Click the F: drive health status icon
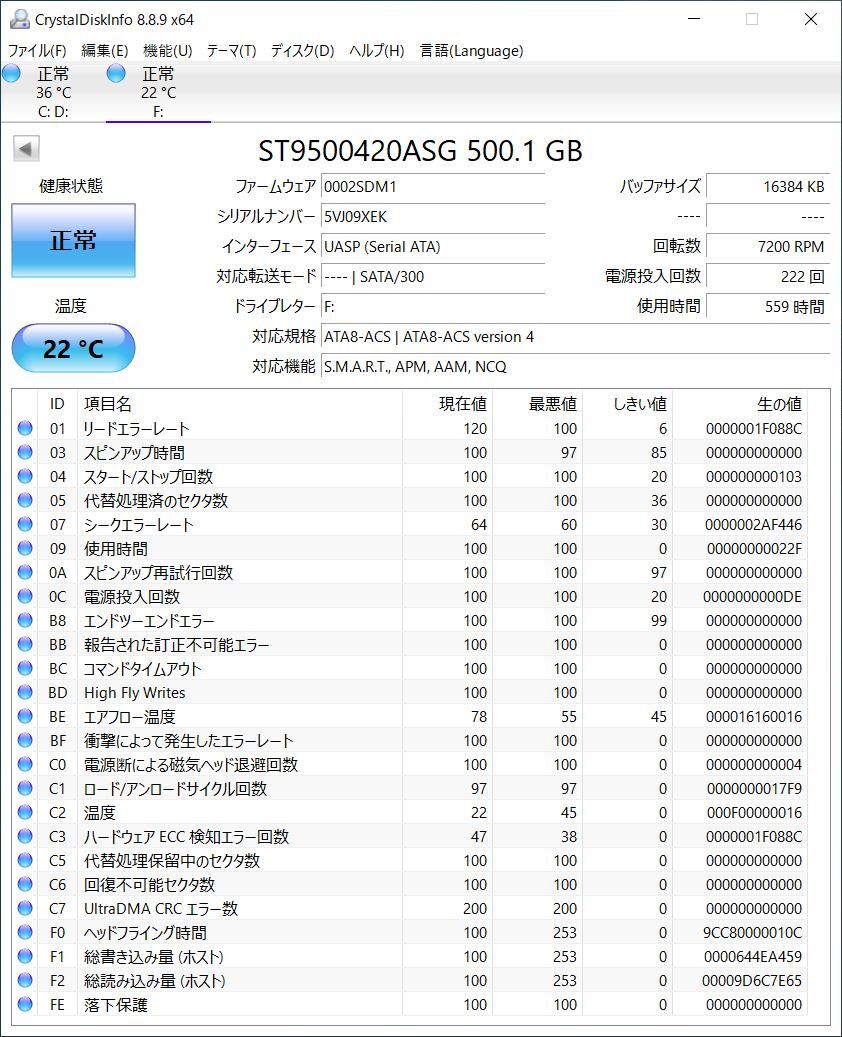The height and width of the screenshot is (1037, 842). pos(116,72)
